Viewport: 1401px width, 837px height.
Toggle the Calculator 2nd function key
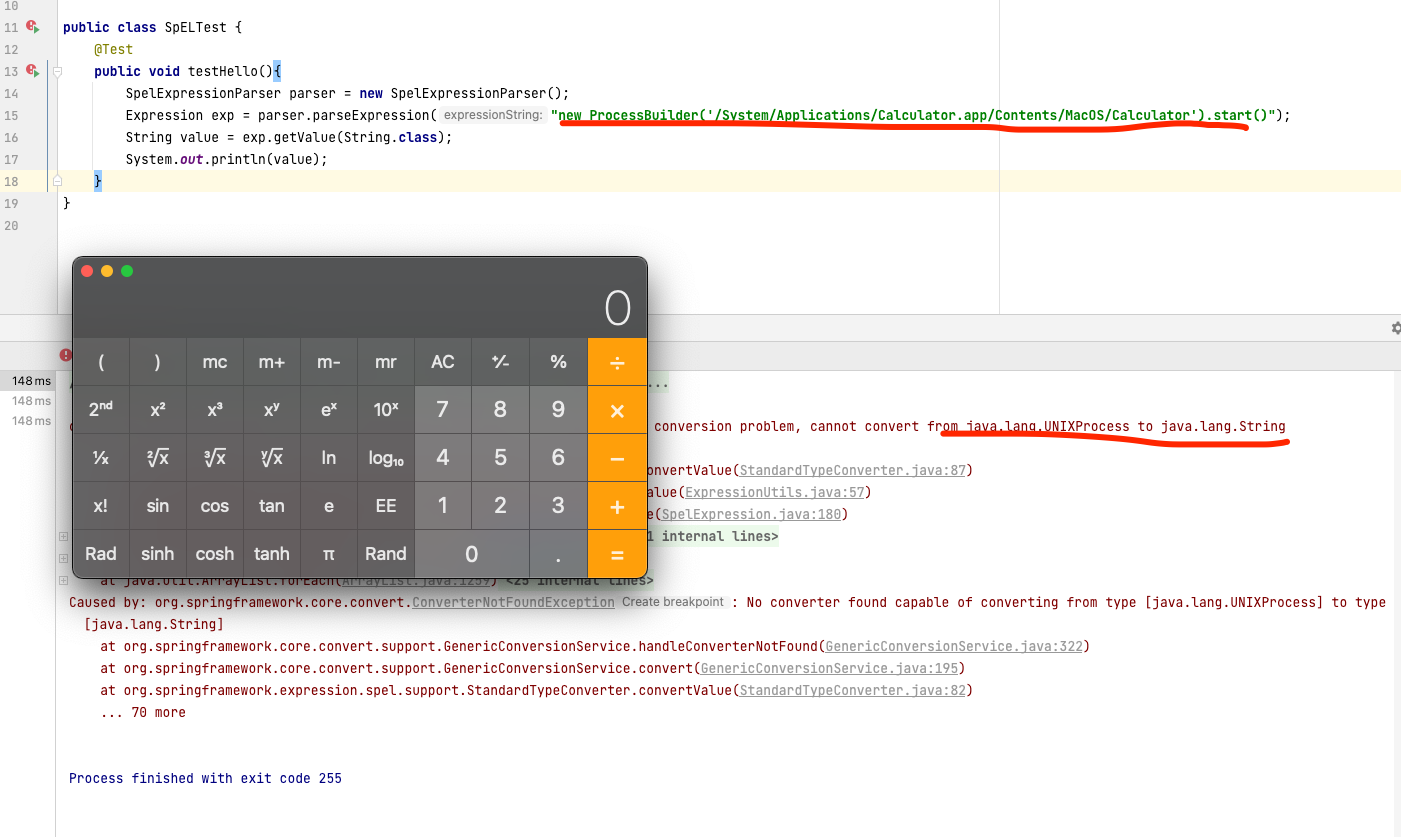click(x=101, y=410)
